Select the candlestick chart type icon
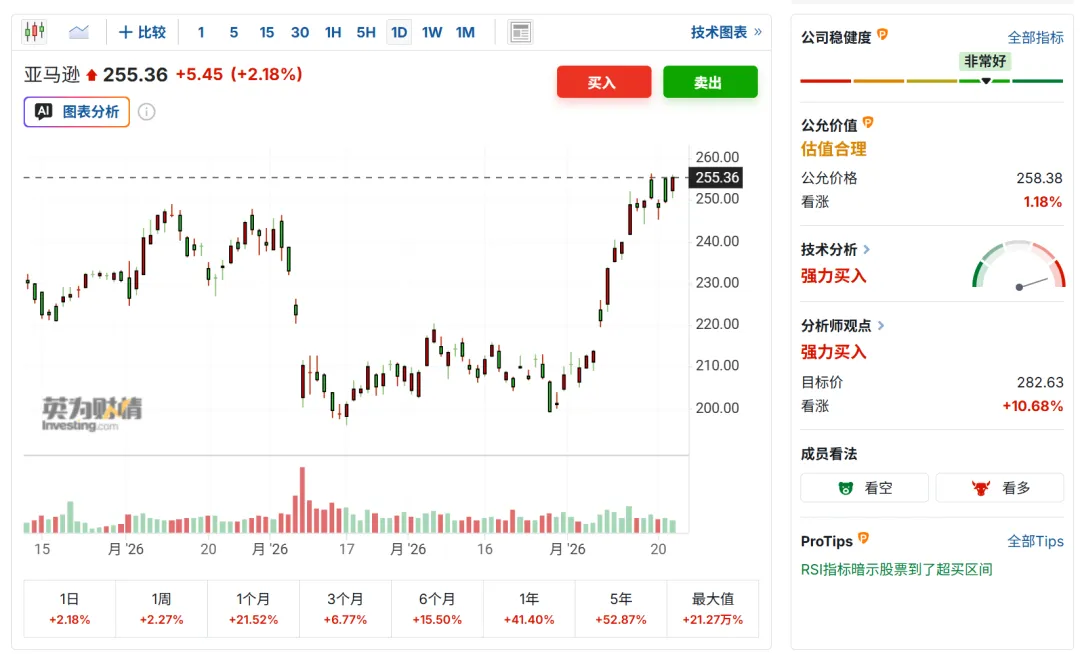 [x=34, y=32]
